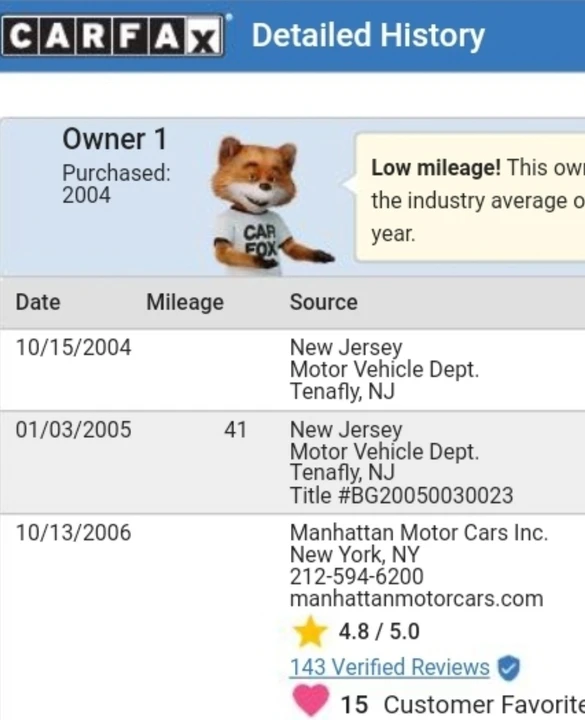Click the gold star rating icon
The width and height of the screenshot is (585, 720).
310,632
